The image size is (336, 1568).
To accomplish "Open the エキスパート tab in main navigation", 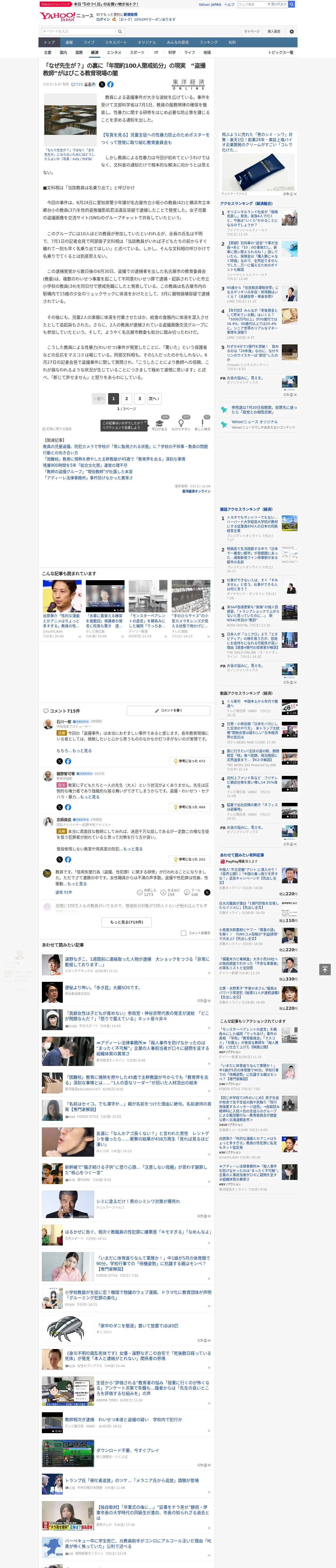I will point(116,43).
